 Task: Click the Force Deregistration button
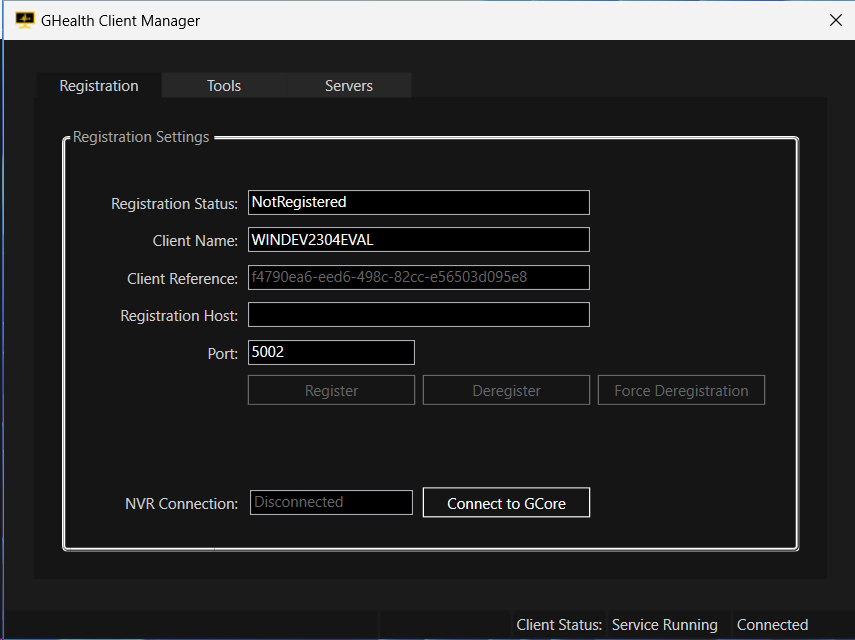click(681, 391)
